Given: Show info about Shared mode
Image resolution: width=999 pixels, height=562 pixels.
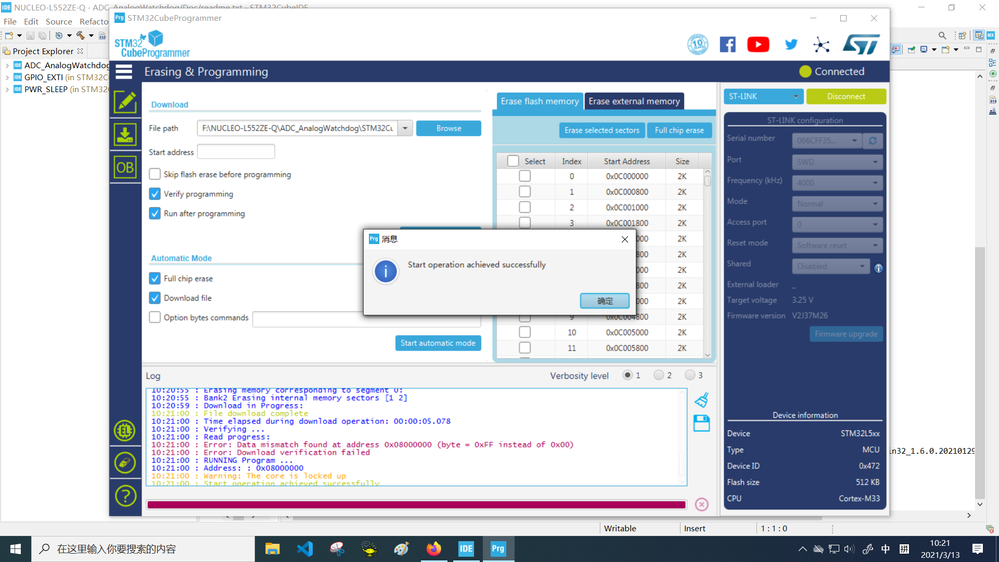Looking at the screenshot, I should pyautogui.click(x=879, y=268).
